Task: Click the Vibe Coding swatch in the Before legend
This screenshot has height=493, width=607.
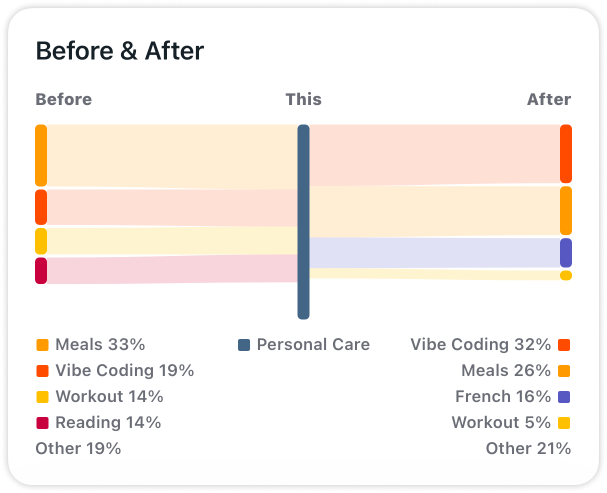Action: [x=42, y=370]
